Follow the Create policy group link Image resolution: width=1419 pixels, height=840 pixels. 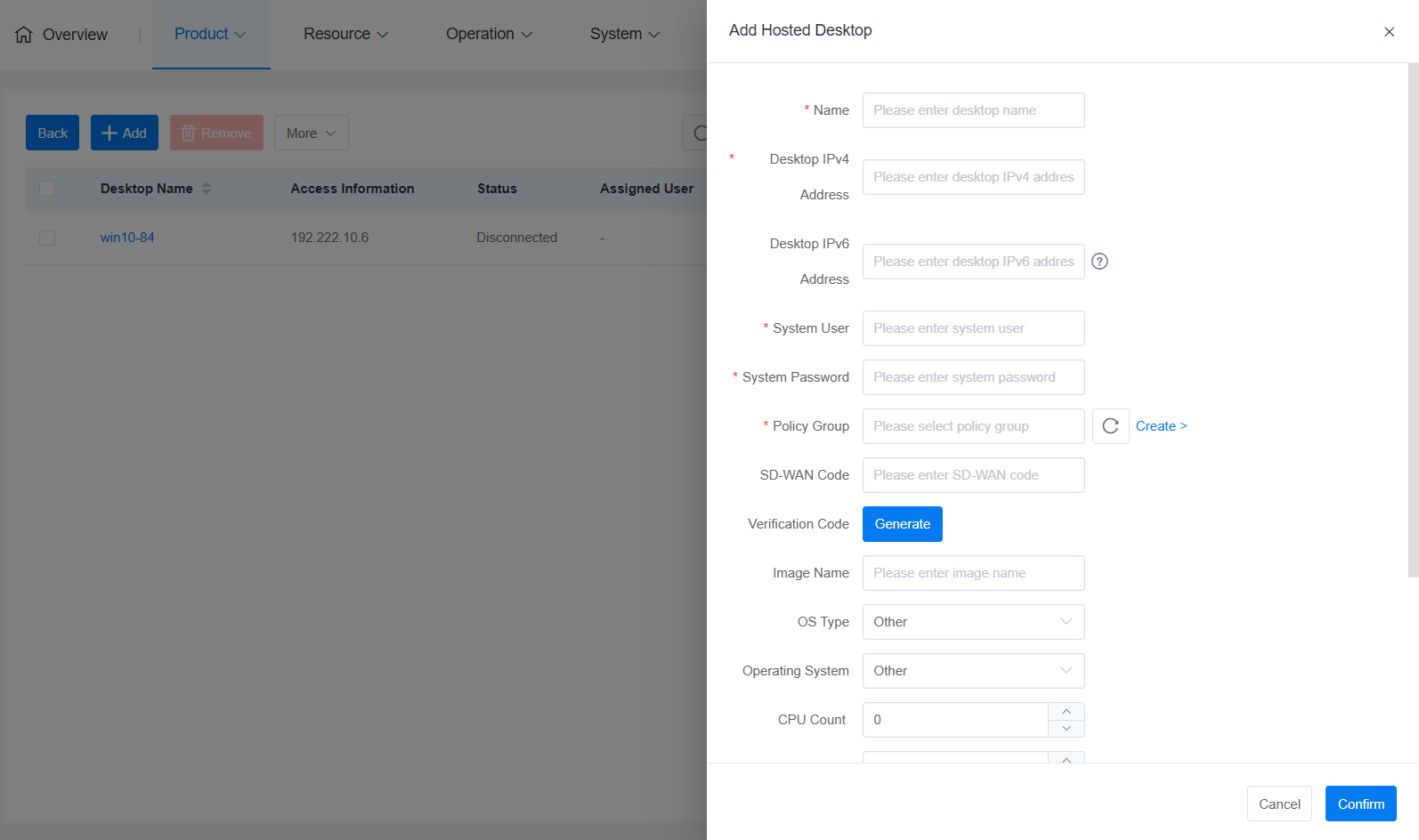tap(1161, 426)
